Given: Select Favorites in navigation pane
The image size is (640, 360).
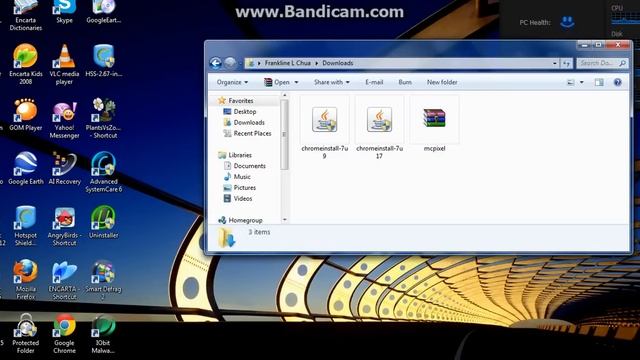Looking at the screenshot, I should (241, 100).
